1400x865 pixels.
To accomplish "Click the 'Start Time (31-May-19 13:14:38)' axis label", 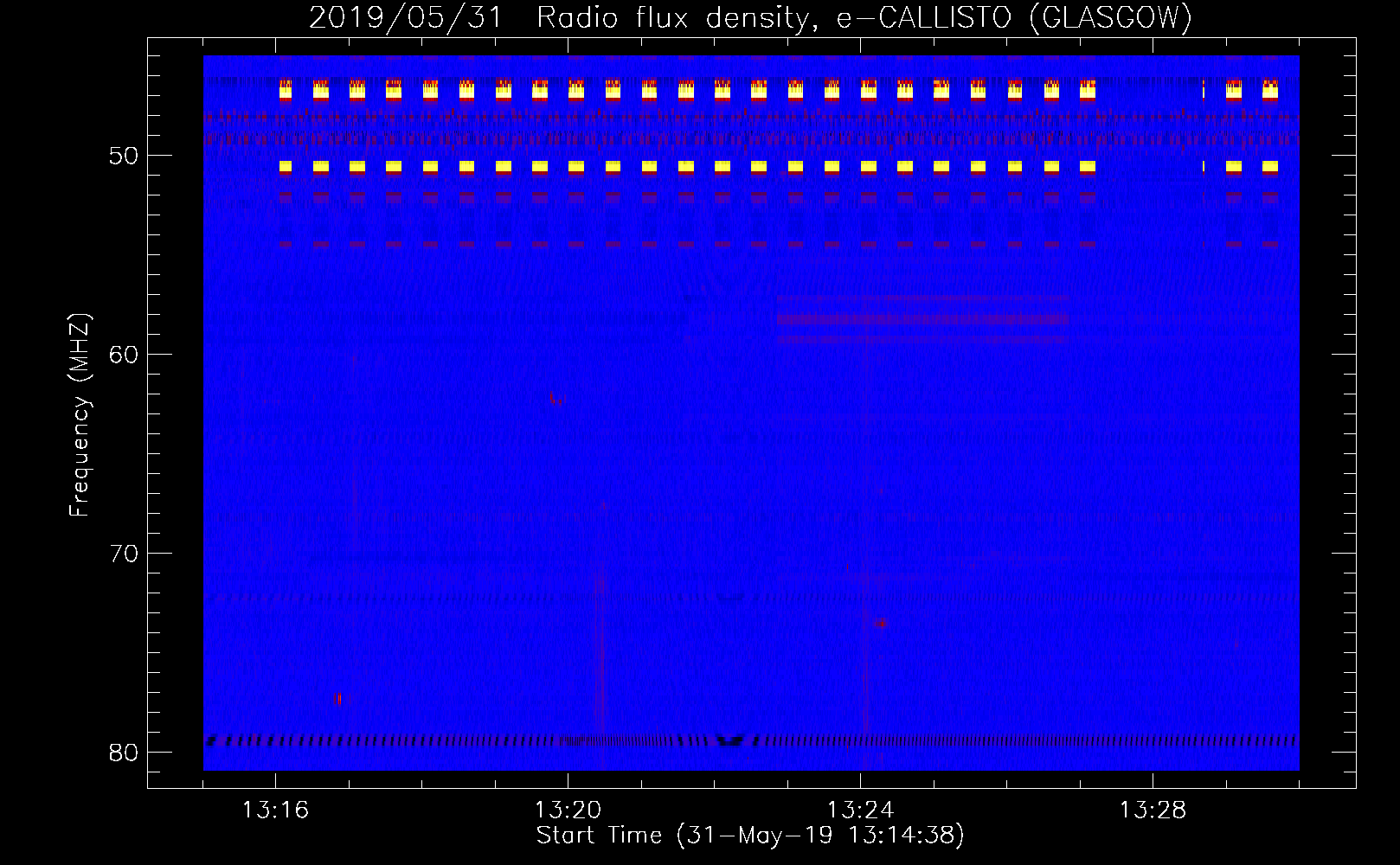I will click(750, 836).
